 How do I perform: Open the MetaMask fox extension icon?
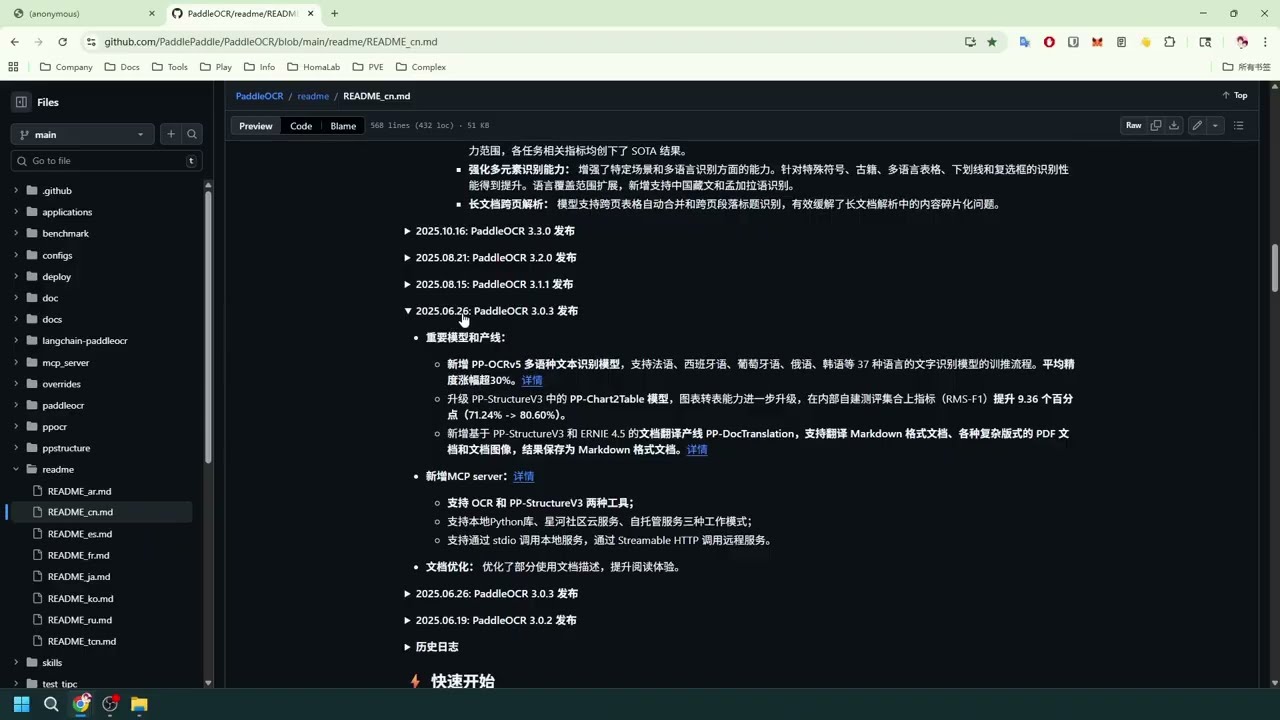tap(1097, 42)
